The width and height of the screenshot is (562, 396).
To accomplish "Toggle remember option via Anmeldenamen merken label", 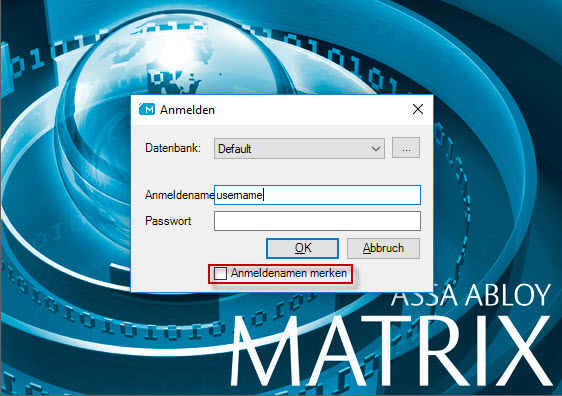I will click(289, 273).
